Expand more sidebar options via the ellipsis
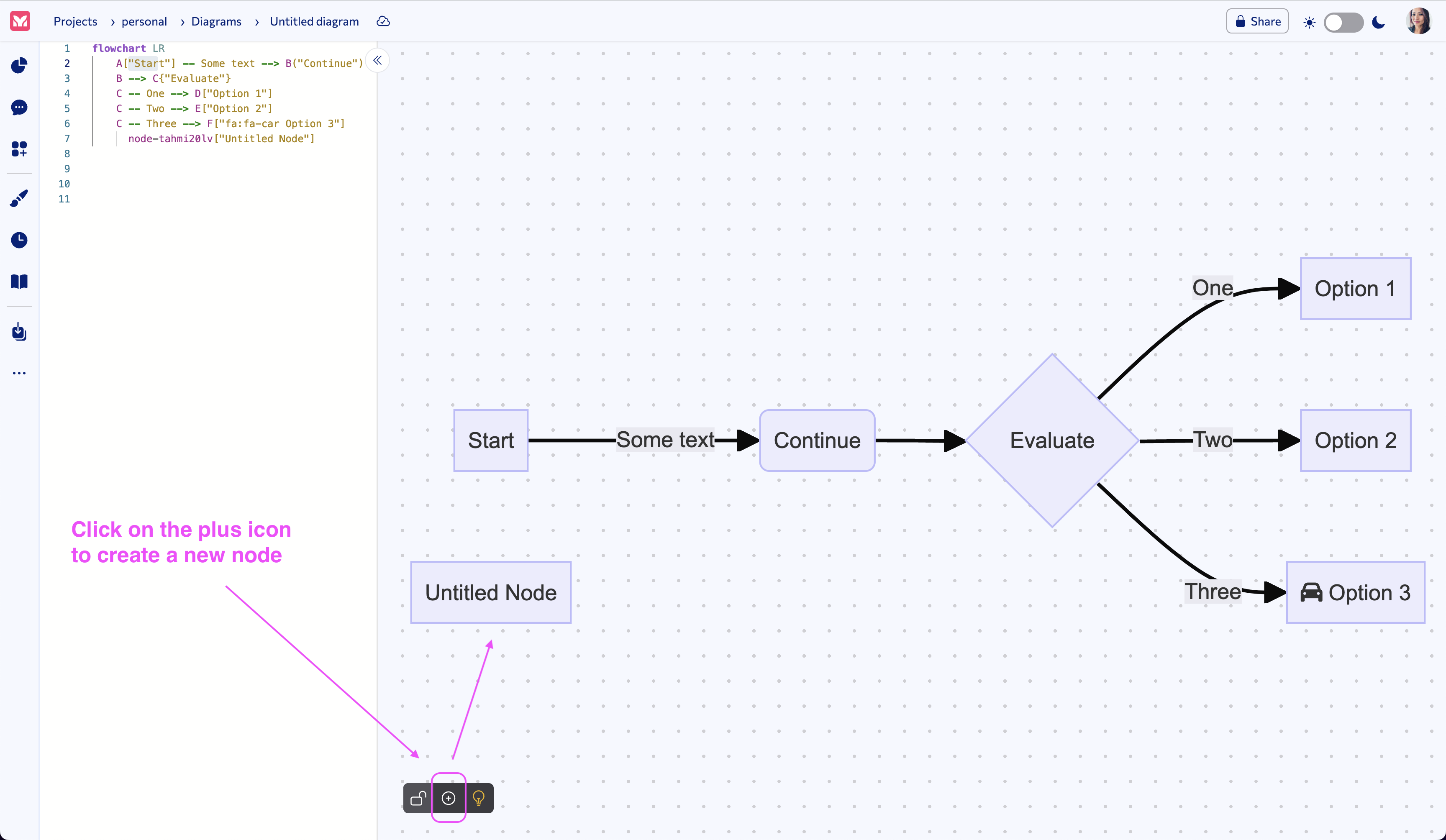 [19, 373]
